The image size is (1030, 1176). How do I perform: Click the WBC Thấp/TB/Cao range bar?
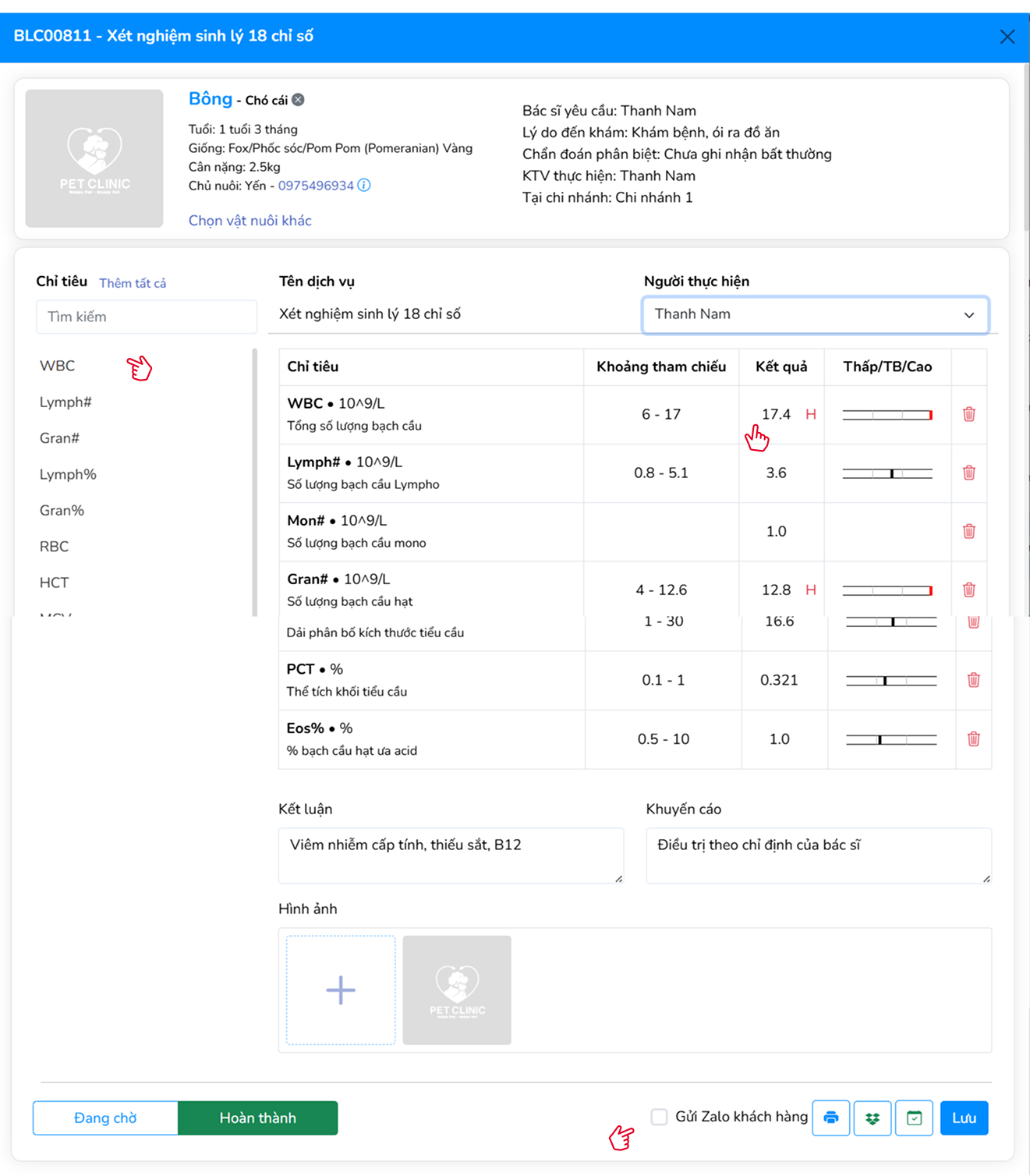click(887, 415)
